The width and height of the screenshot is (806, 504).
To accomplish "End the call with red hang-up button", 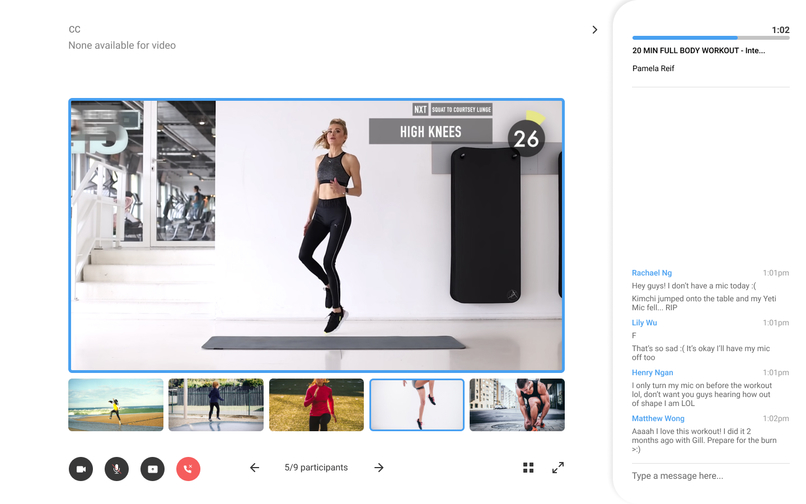I will (188, 469).
